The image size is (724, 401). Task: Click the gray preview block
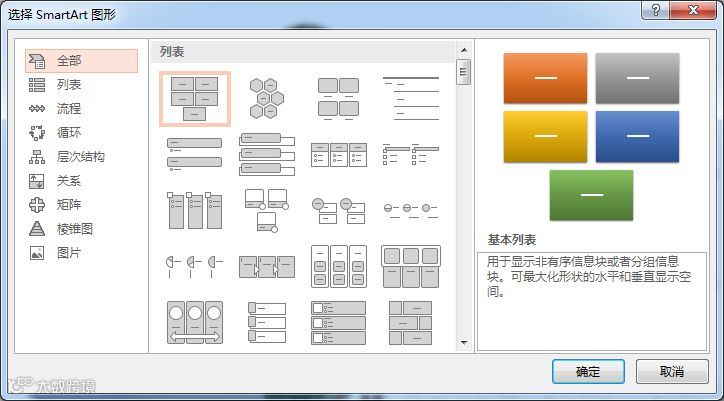click(637, 78)
